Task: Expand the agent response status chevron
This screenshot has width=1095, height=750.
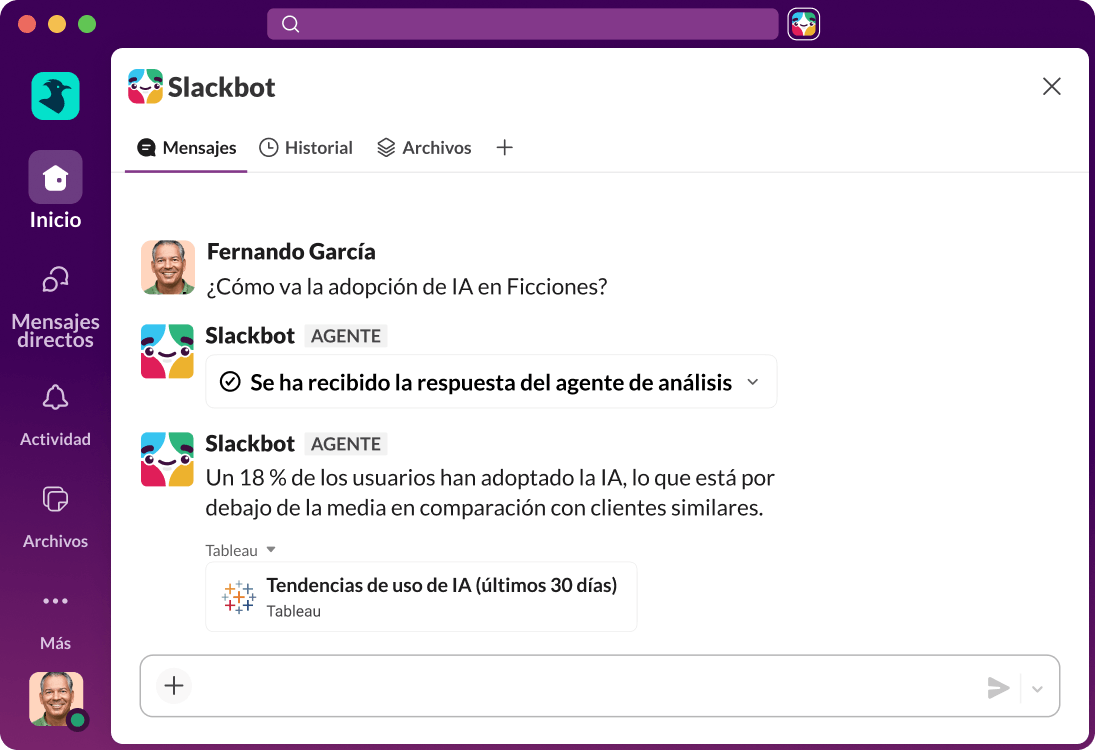Action: [753, 381]
